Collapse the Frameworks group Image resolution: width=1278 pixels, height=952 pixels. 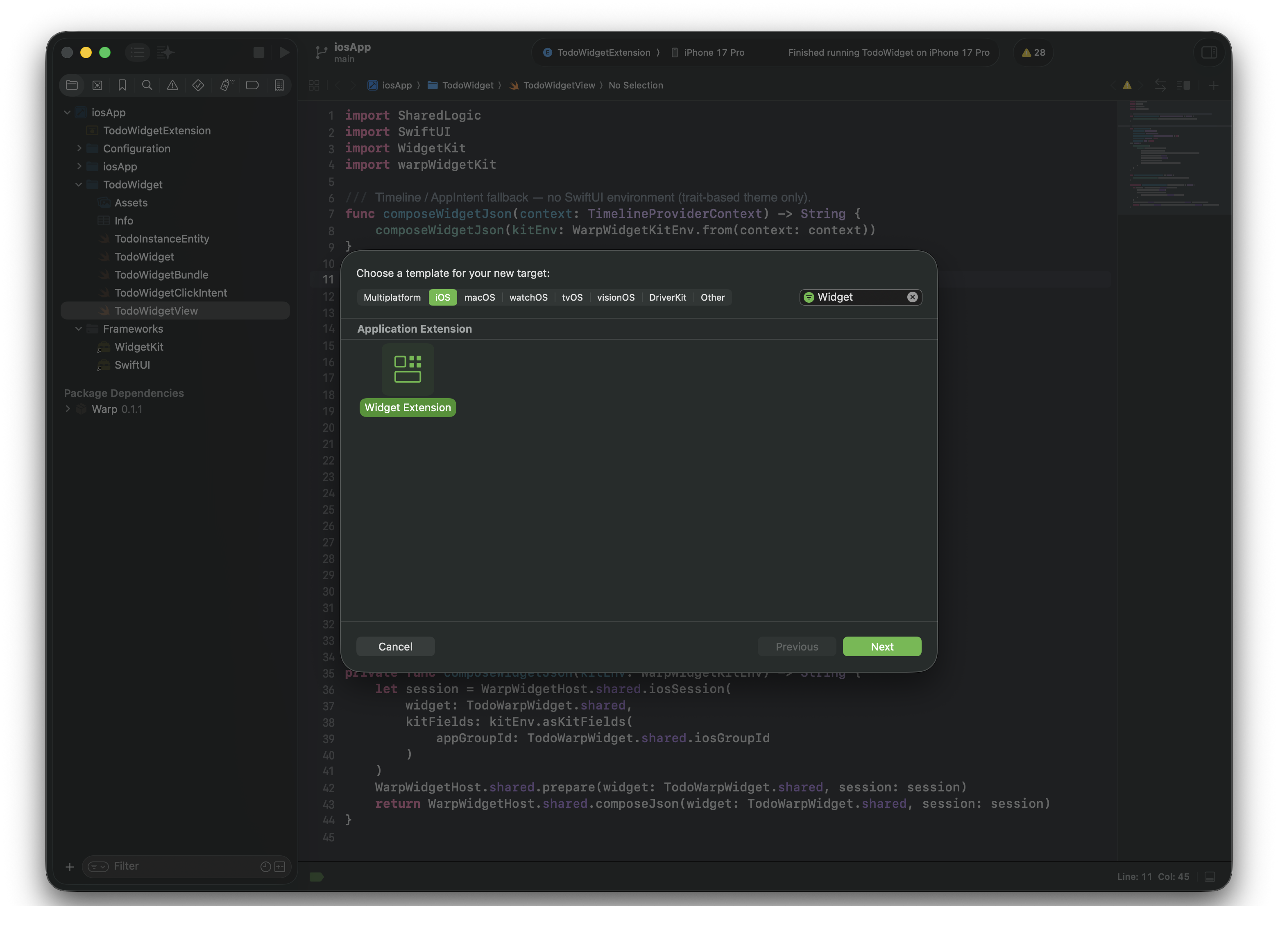tap(79, 329)
